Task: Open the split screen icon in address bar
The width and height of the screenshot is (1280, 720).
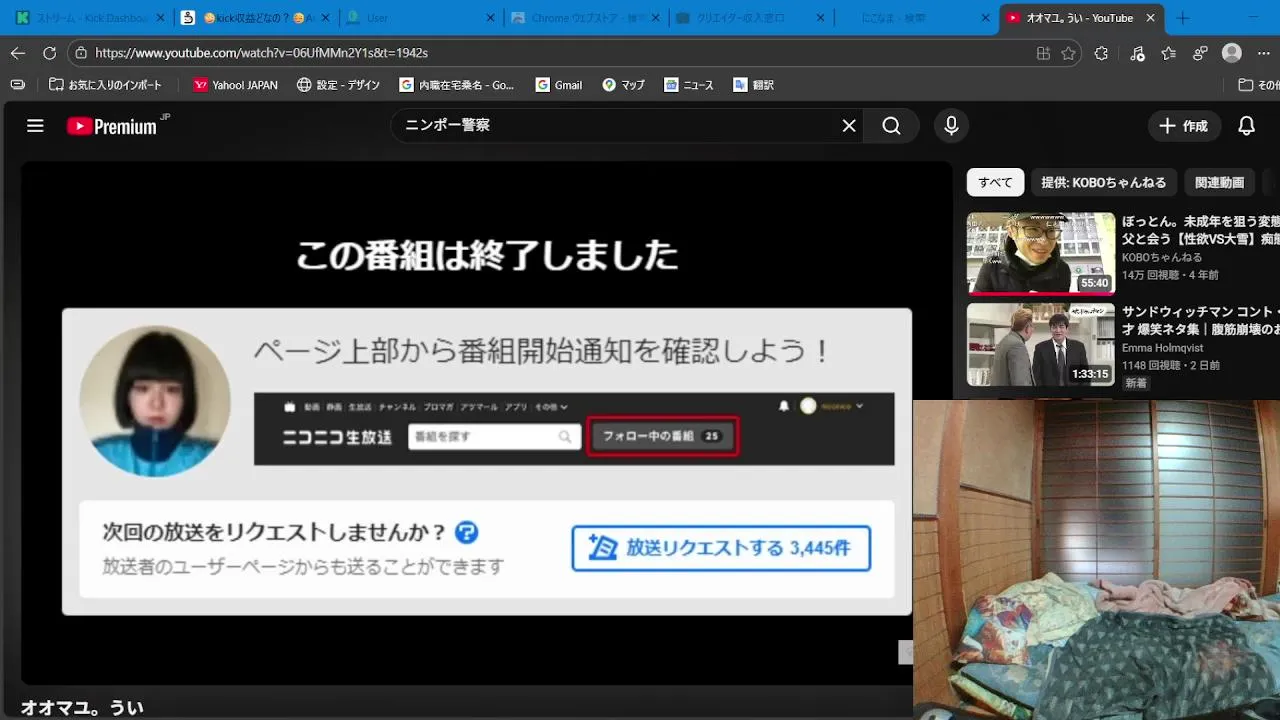Action: tap(1043, 53)
